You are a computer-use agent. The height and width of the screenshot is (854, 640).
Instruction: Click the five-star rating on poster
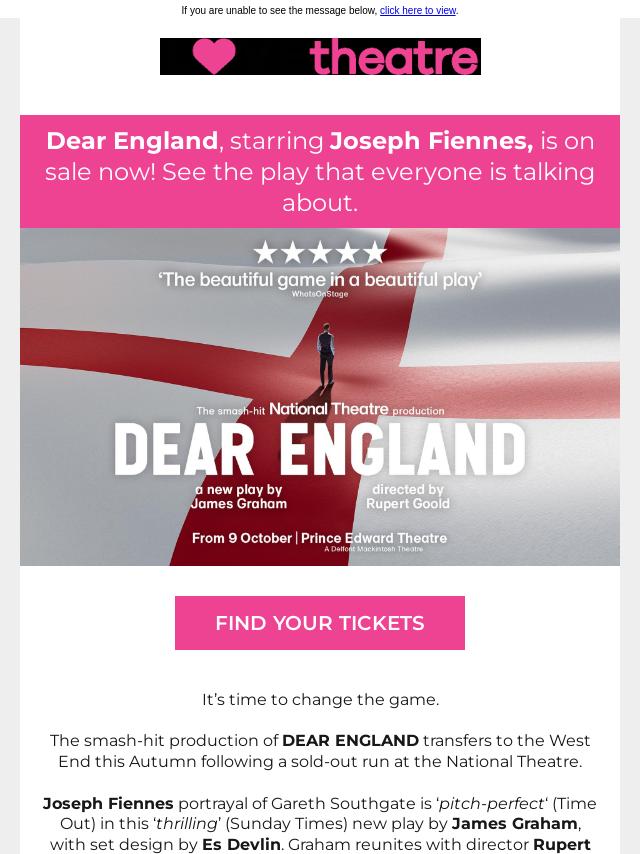point(320,253)
